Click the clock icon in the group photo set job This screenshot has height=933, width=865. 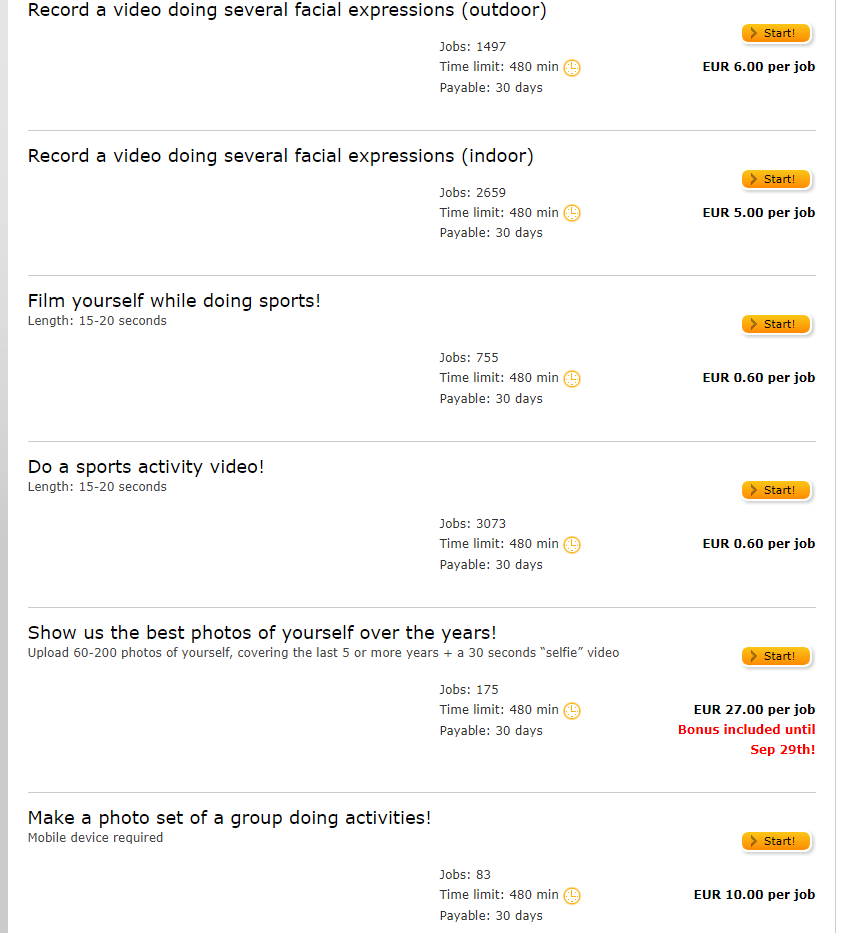pos(572,896)
